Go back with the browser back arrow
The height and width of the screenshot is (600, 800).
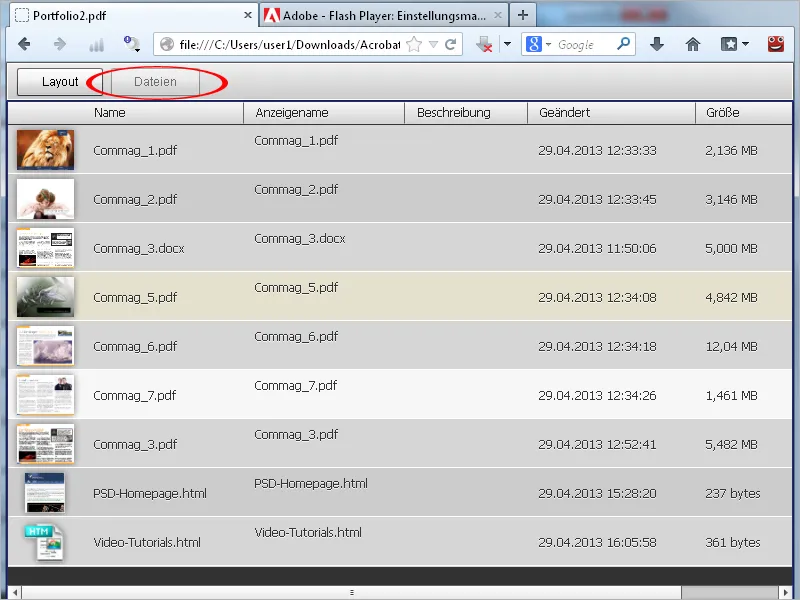[24, 44]
